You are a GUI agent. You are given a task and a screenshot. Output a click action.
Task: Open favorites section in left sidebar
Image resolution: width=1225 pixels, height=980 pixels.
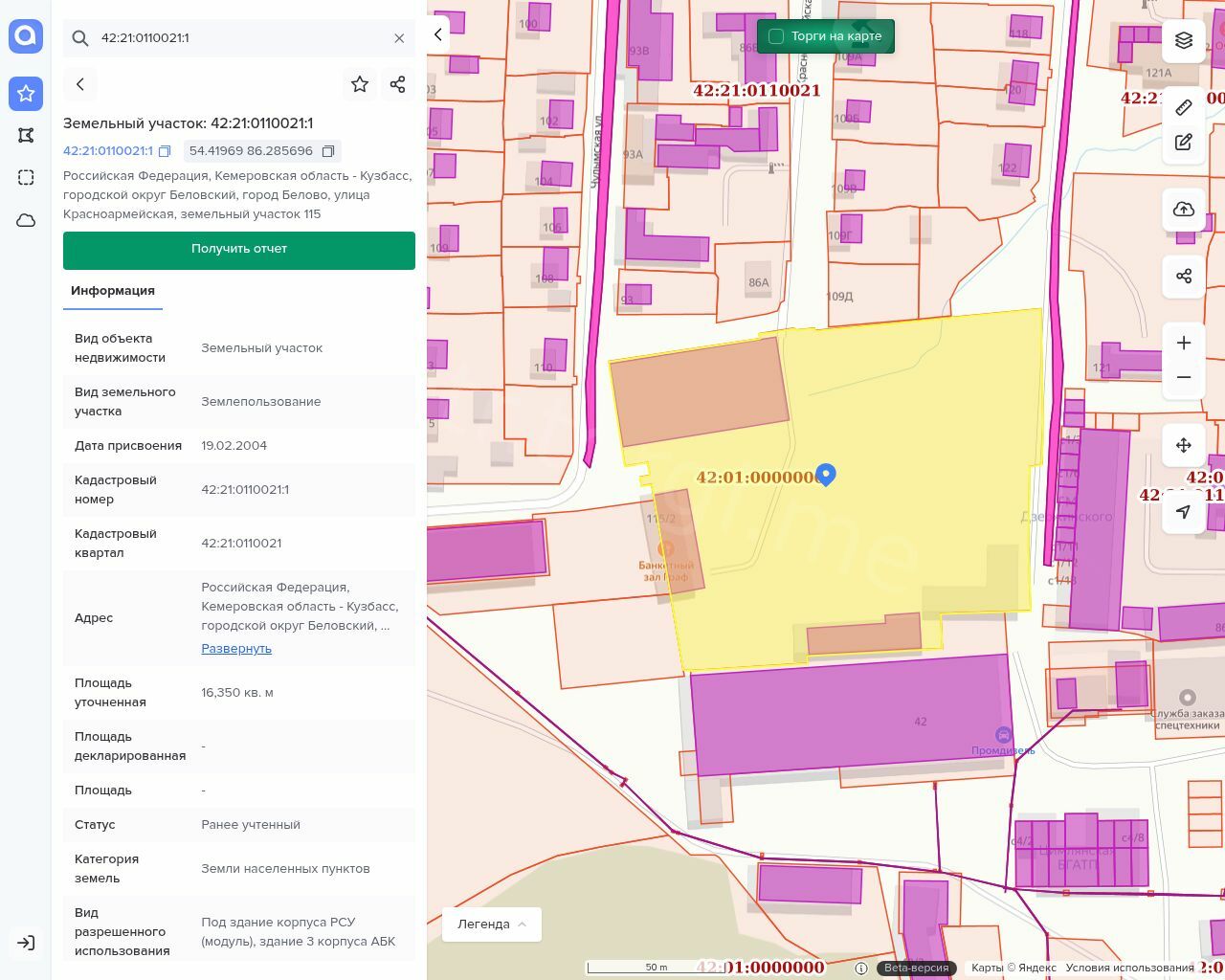click(x=26, y=93)
